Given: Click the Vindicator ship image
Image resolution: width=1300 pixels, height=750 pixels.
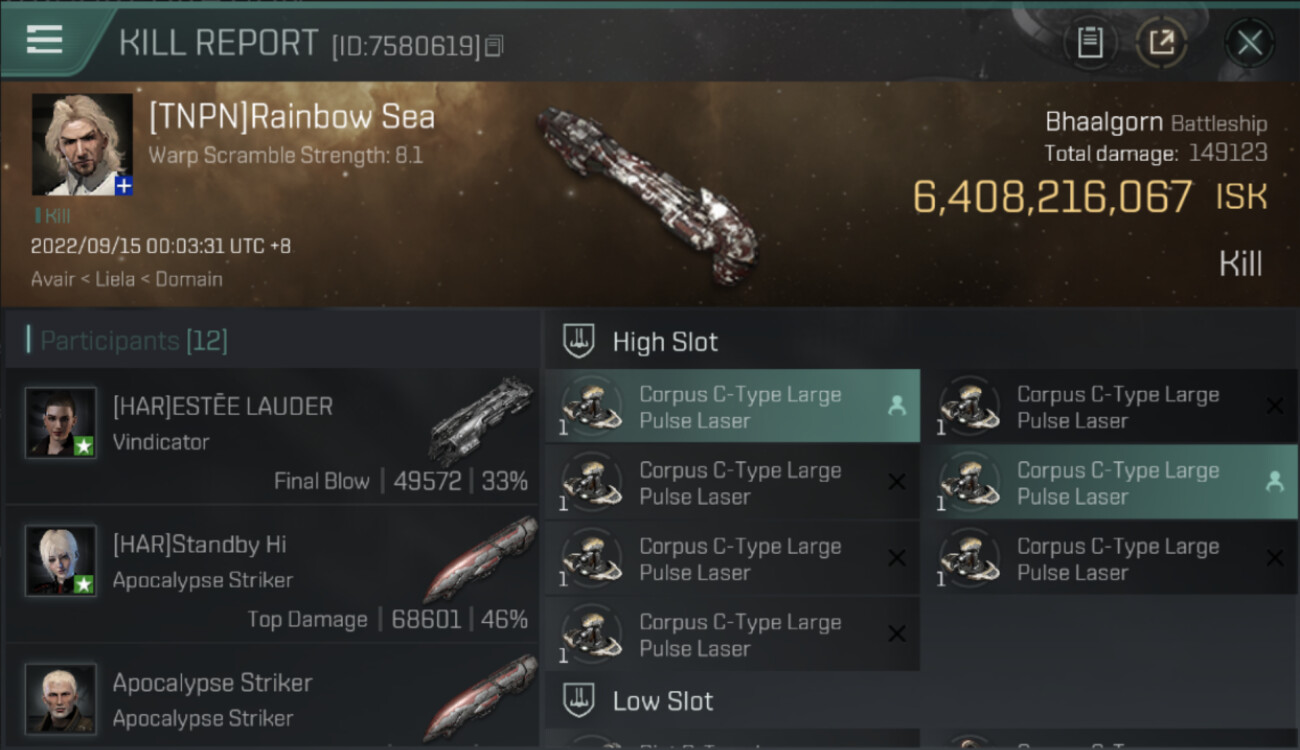Looking at the screenshot, I should pyautogui.click(x=482, y=418).
